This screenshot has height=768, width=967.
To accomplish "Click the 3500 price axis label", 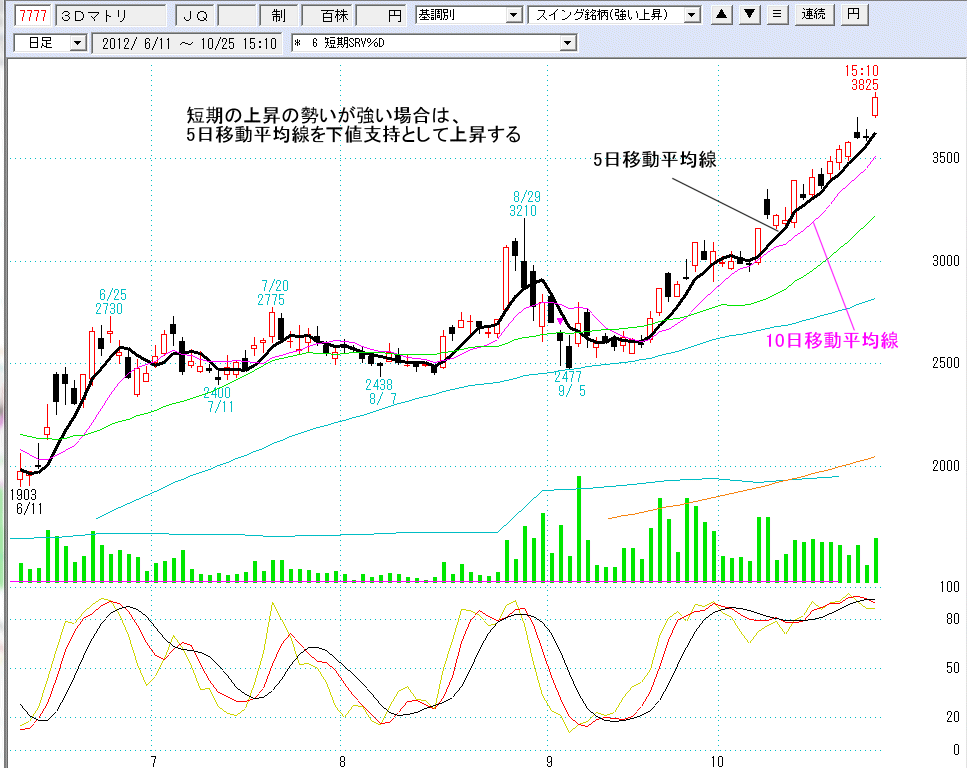I will tap(946, 158).
